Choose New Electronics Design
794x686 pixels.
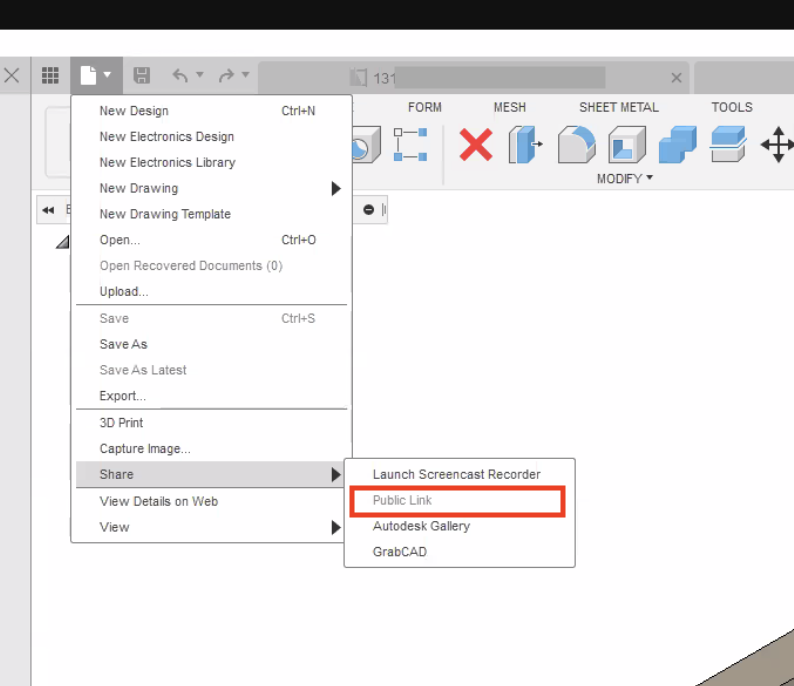(212, 137)
